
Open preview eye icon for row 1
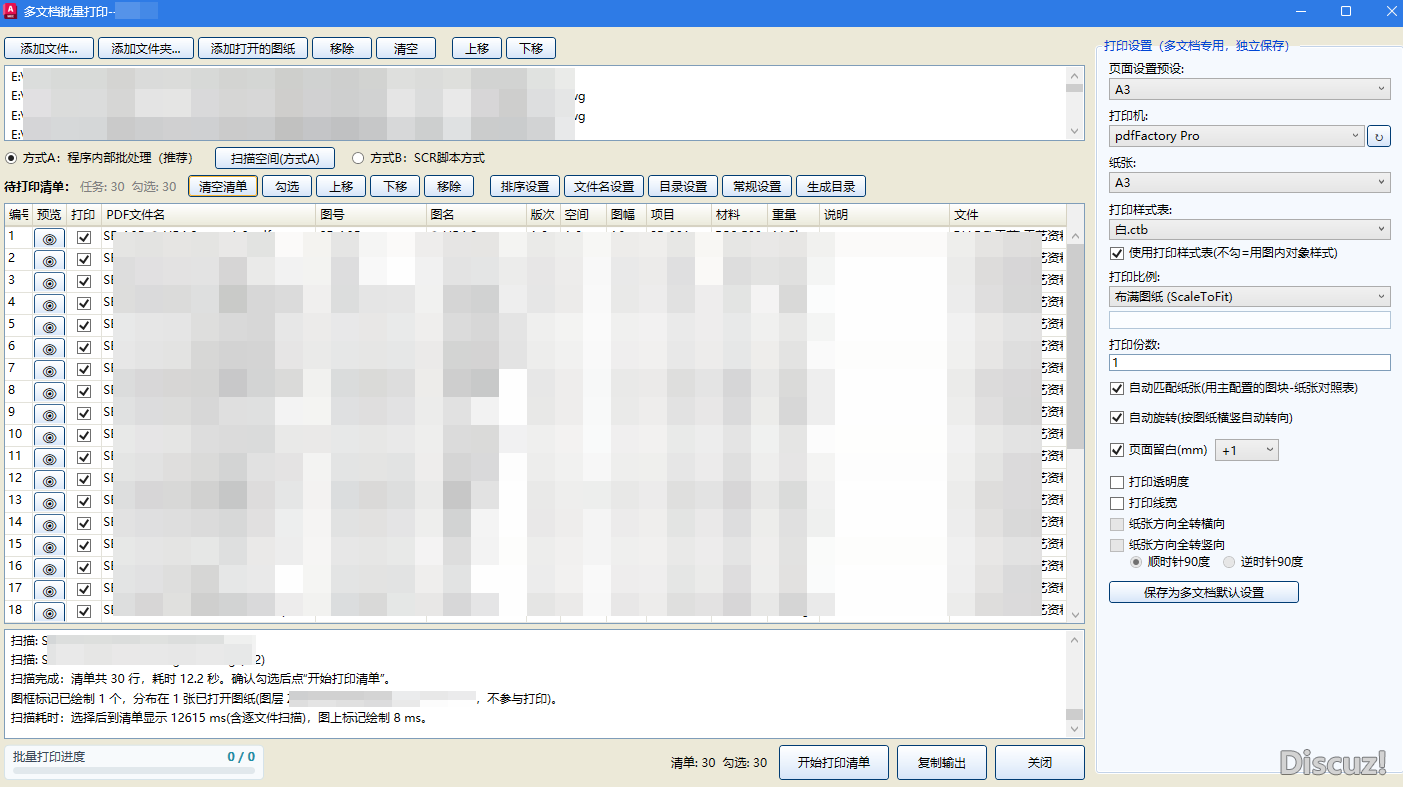point(49,238)
